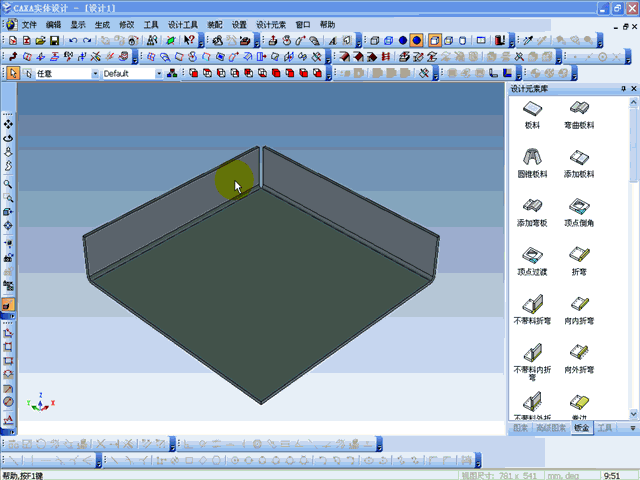Expand the overflow chevron at the far right of the top toolbar
This screenshot has height=480, width=640.
tap(600, 40)
